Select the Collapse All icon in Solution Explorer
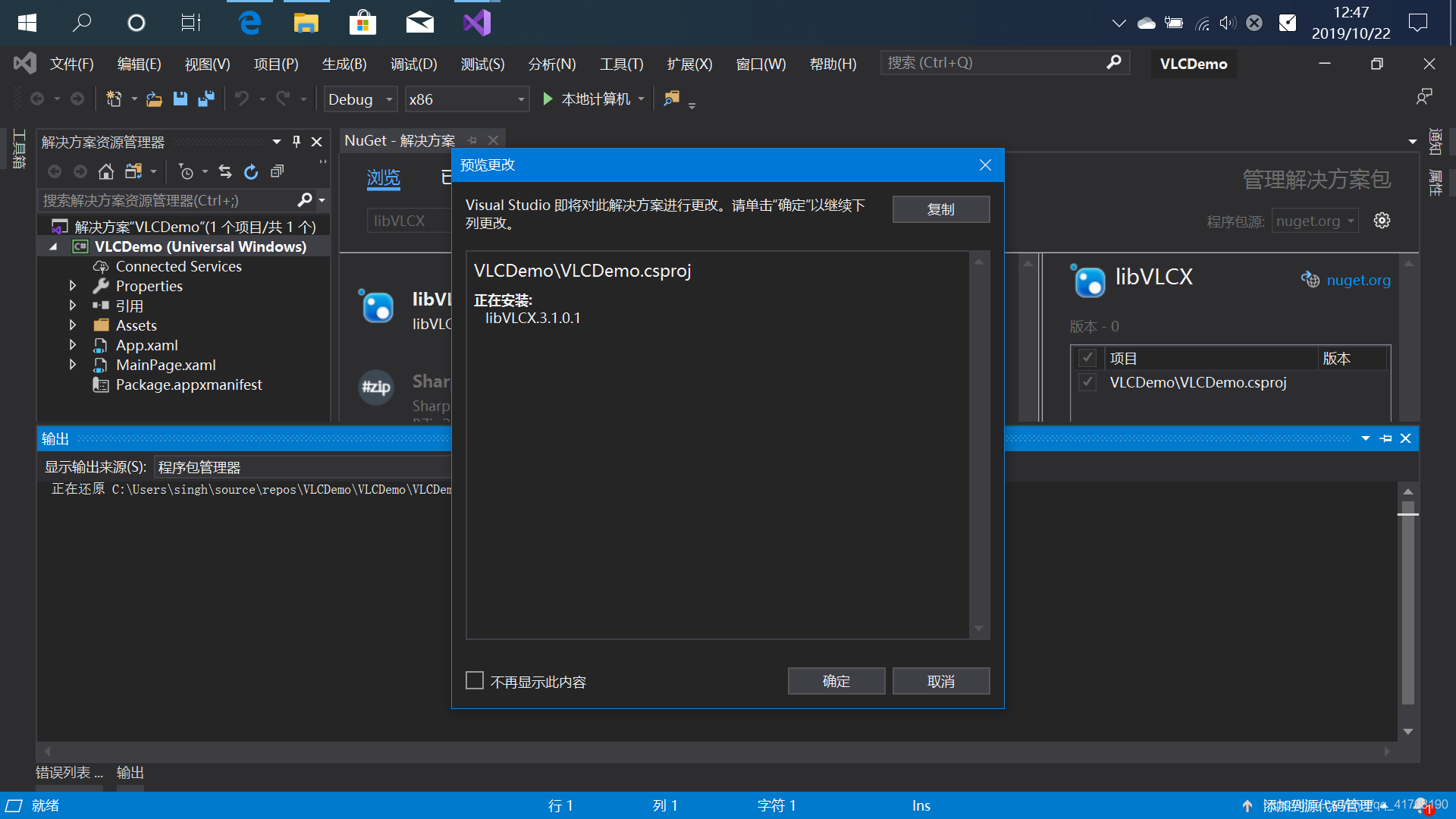Viewport: 1456px width, 819px height. click(277, 171)
